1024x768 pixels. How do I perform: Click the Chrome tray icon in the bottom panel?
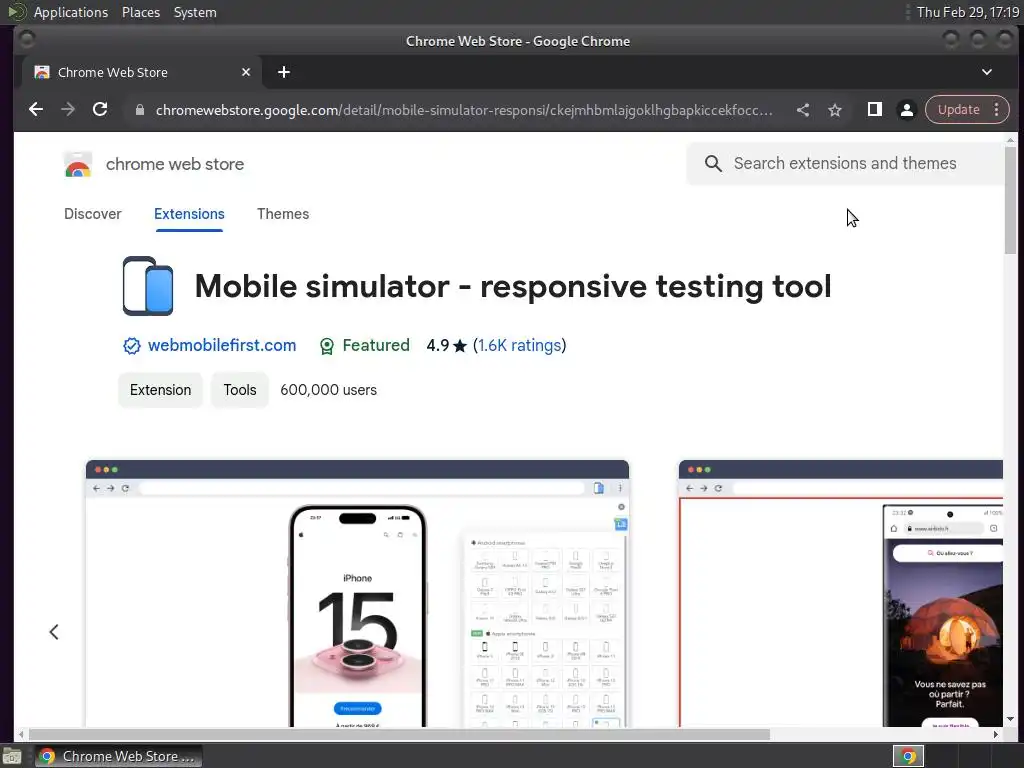click(x=908, y=756)
